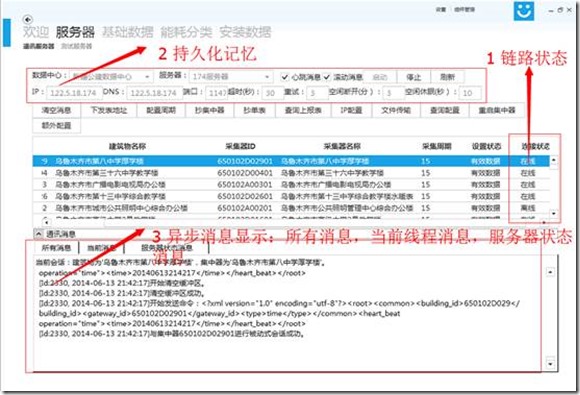Focus the 端口 input field
The image size is (580, 395).
pos(216,93)
